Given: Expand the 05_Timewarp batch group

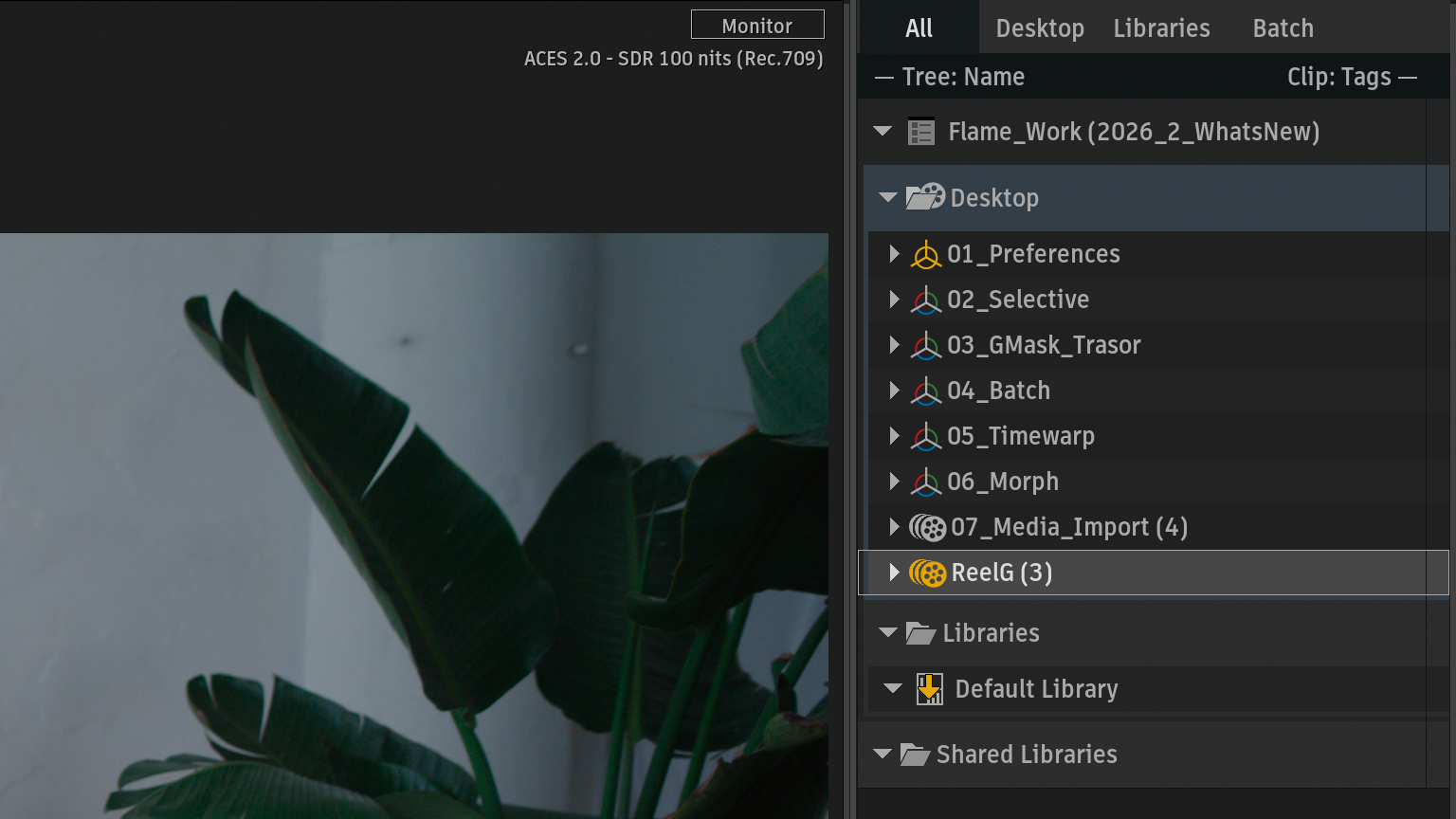Looking at the screenshot, I should [x=894, y=436].
